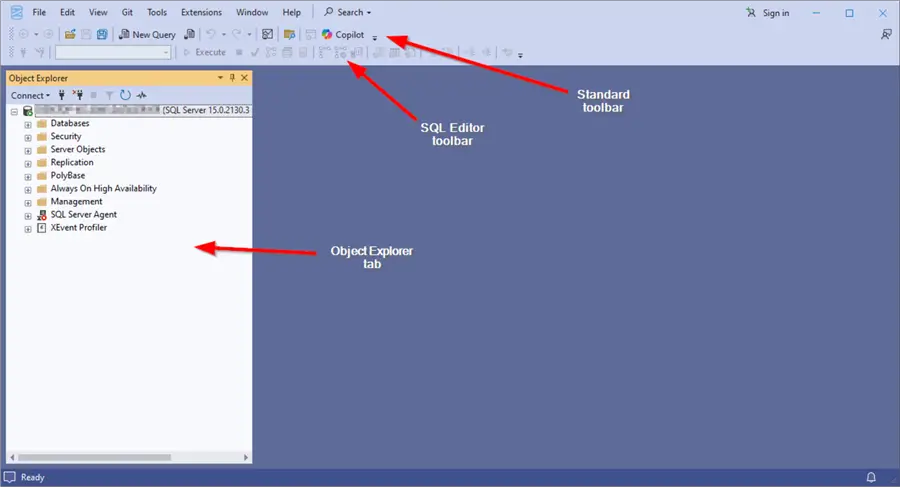The height and width of the screenshot is (487, 900).
Task: Click Object Explorer horizontal scrollbar
Action: (94, 458)
